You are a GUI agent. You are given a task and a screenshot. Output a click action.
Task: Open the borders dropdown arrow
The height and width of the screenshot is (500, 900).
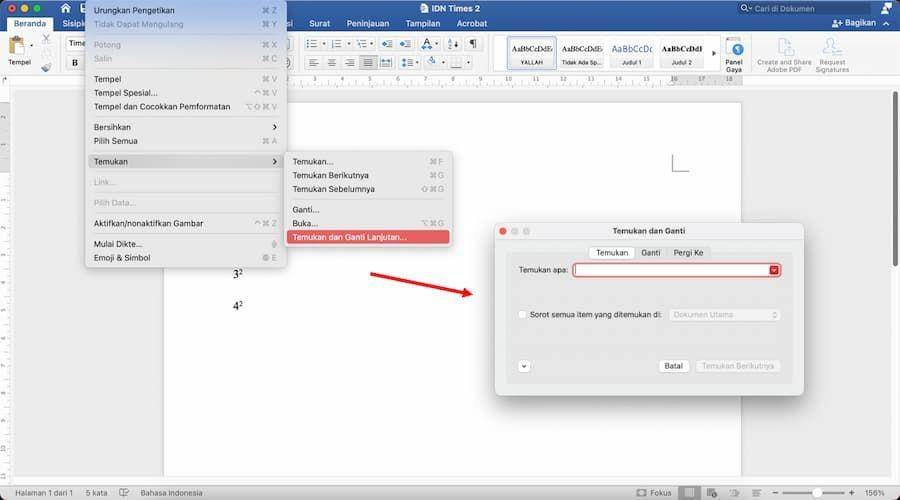[x=468, y=63]
